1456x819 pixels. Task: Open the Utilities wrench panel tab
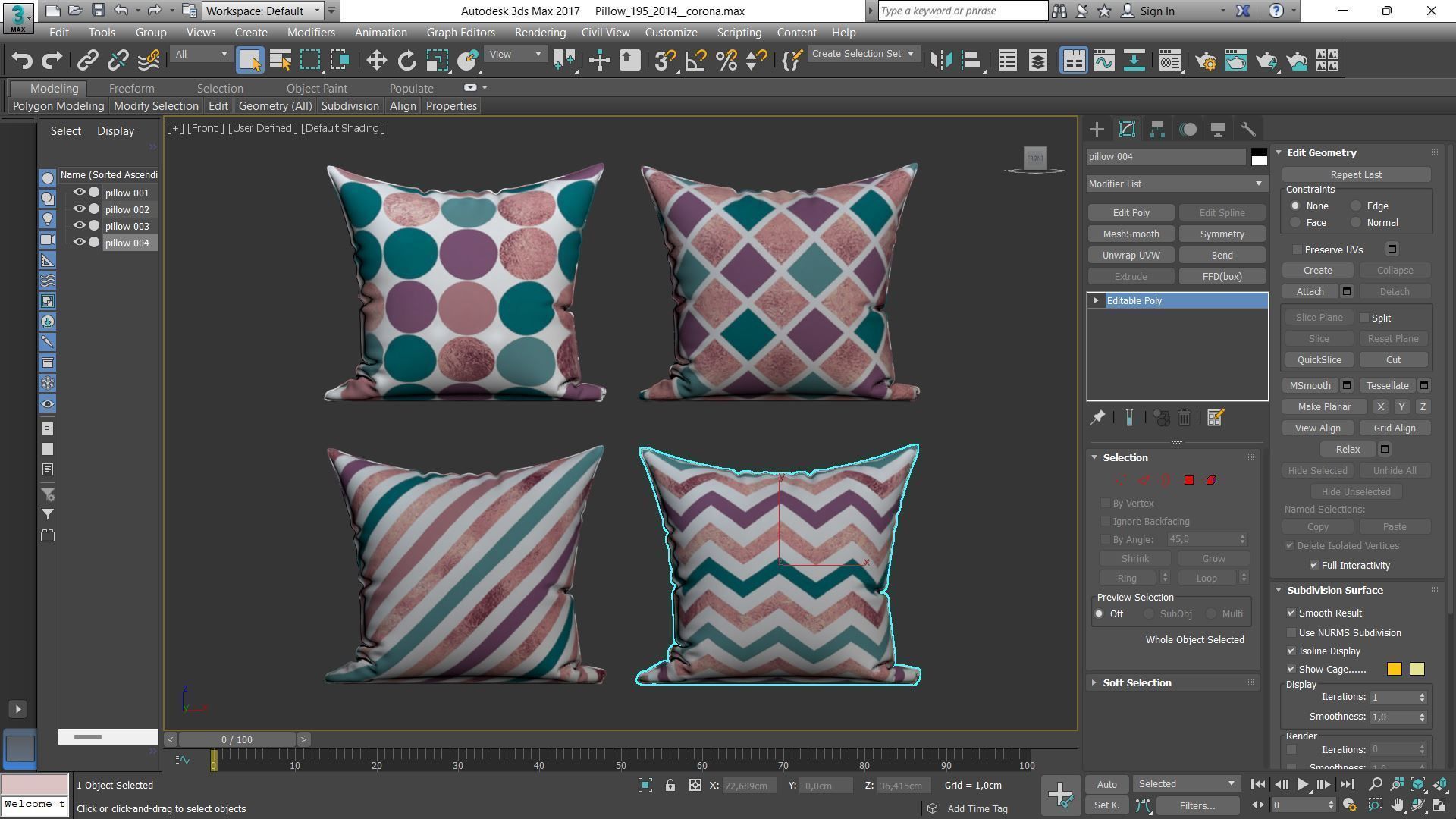click(x=1248, y=130)
